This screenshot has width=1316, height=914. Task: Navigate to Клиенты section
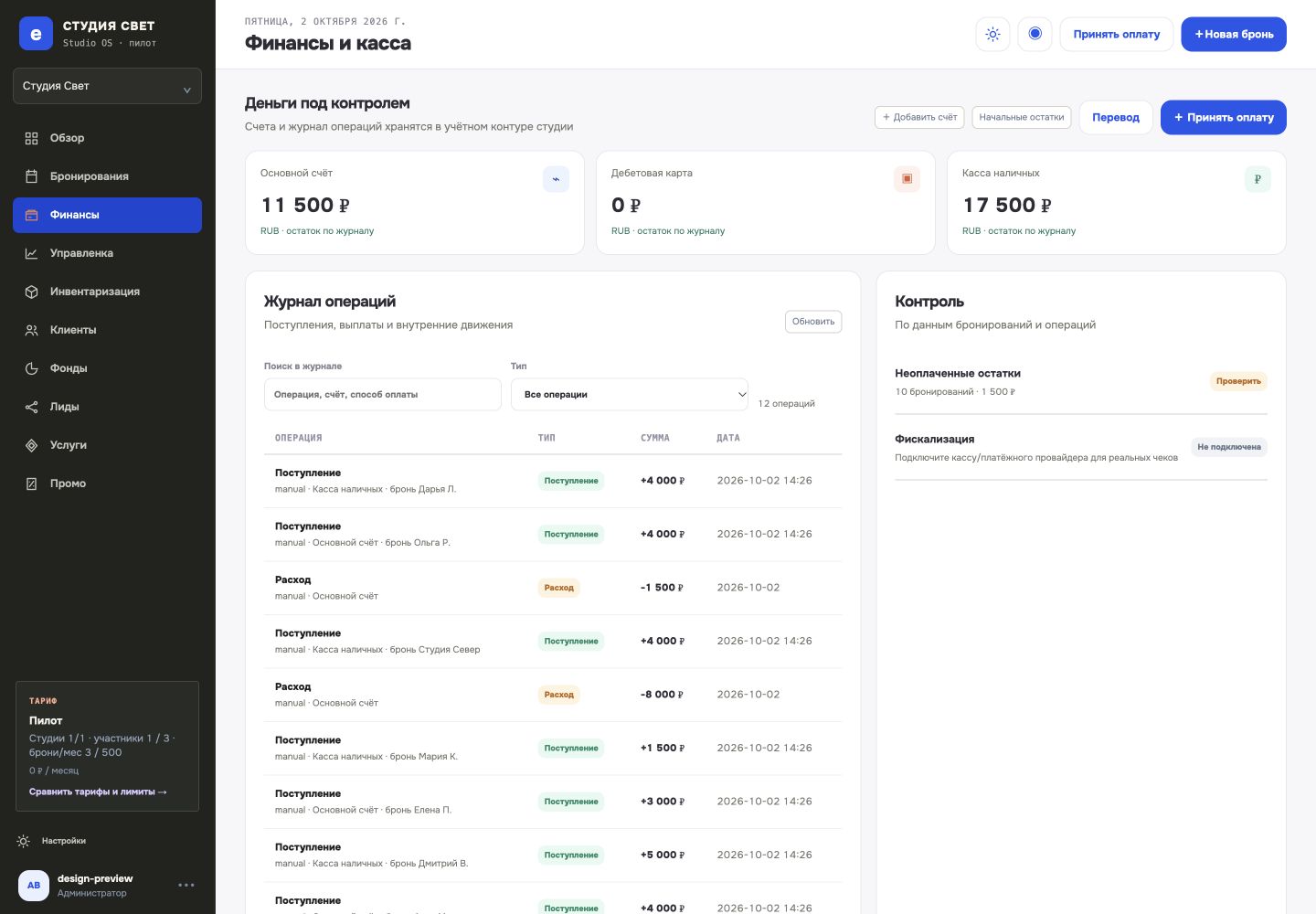point(107,330)
